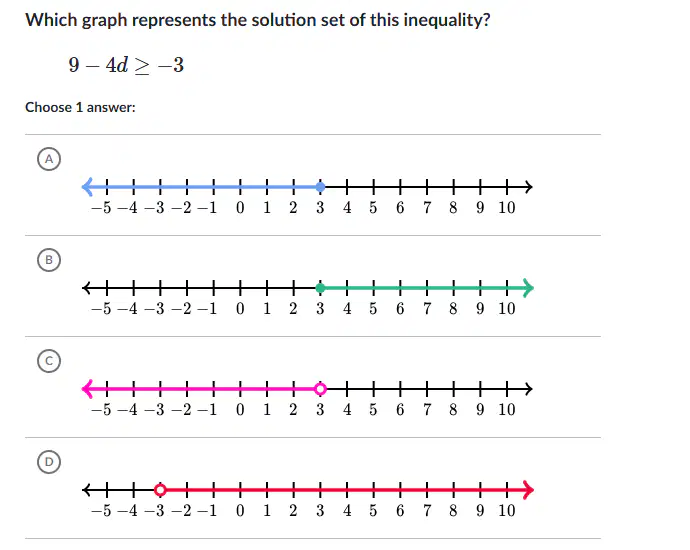
Task: Click the pink left arrowhead in graph C
Action: pos(87,389)
